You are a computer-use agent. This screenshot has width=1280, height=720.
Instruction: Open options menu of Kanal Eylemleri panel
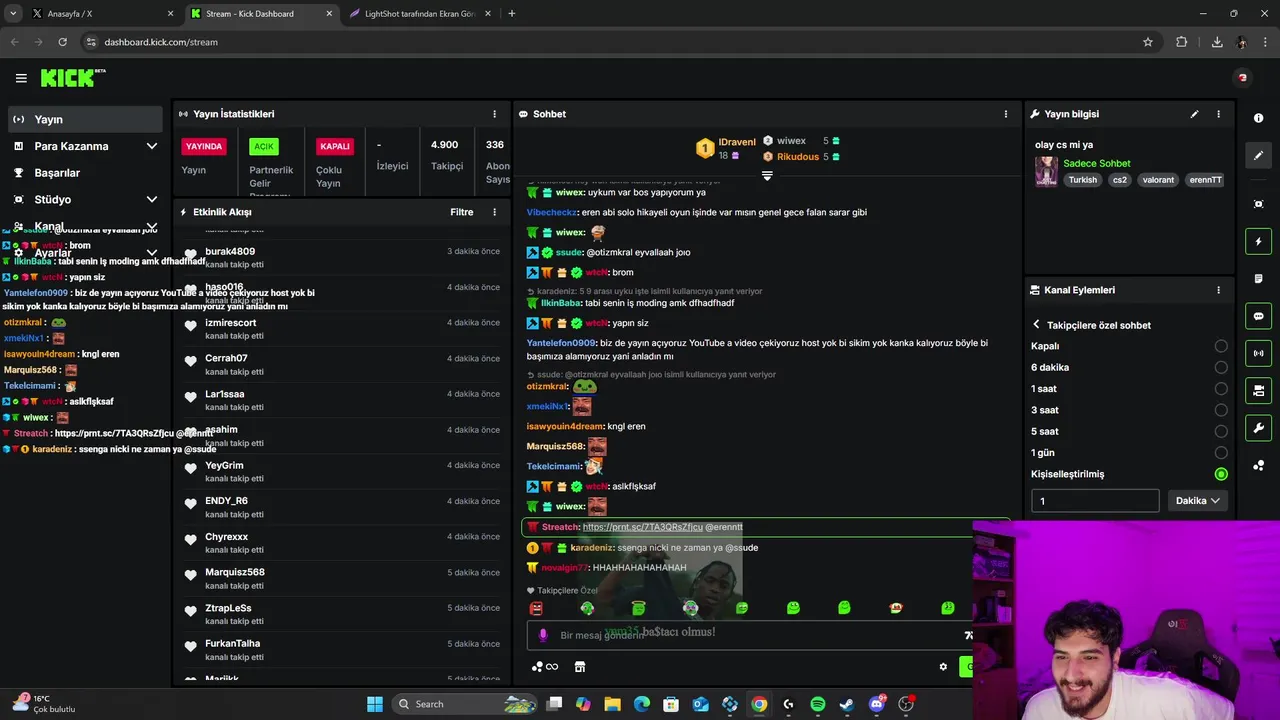point(1218,290)
